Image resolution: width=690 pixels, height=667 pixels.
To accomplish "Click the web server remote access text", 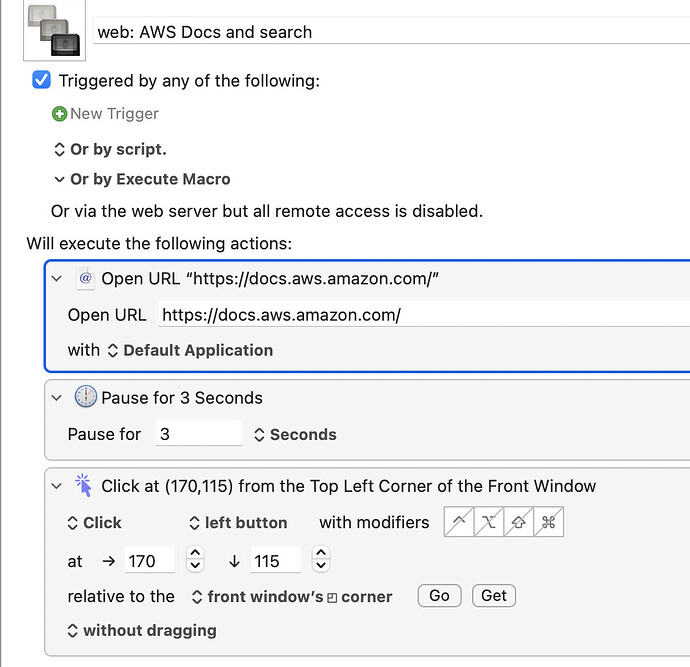I will click(x=267, y=211).
